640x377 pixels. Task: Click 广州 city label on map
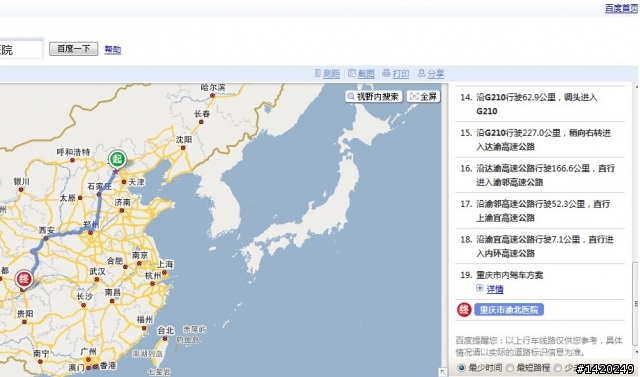coord(88,352)
